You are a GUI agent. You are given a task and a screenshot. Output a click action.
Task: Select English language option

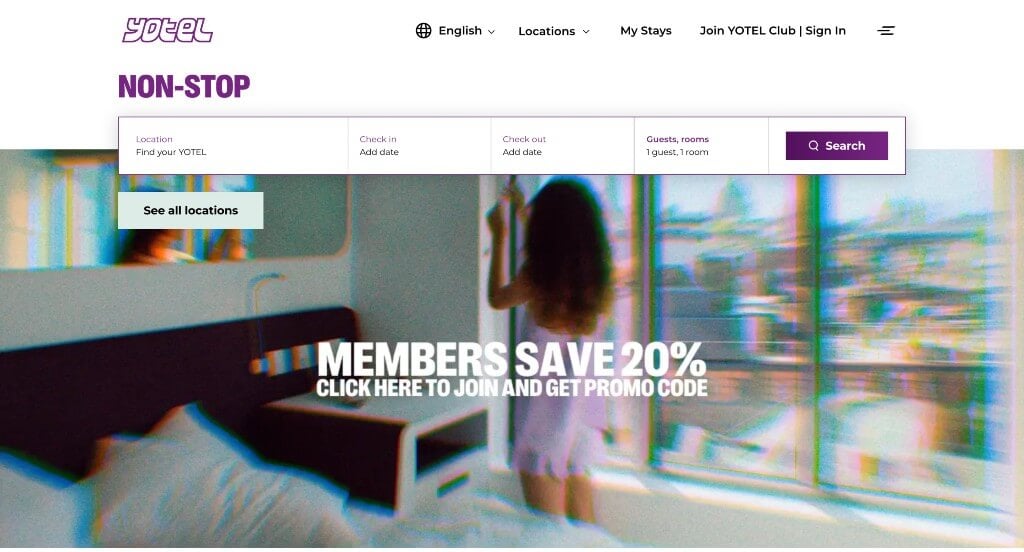coord(460,31)
